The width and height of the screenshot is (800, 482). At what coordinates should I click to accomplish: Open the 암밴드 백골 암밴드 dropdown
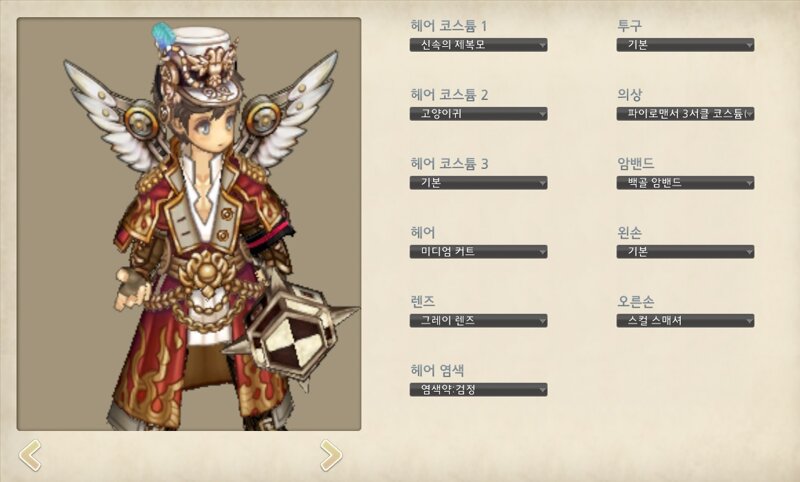(x=685, y=183)
